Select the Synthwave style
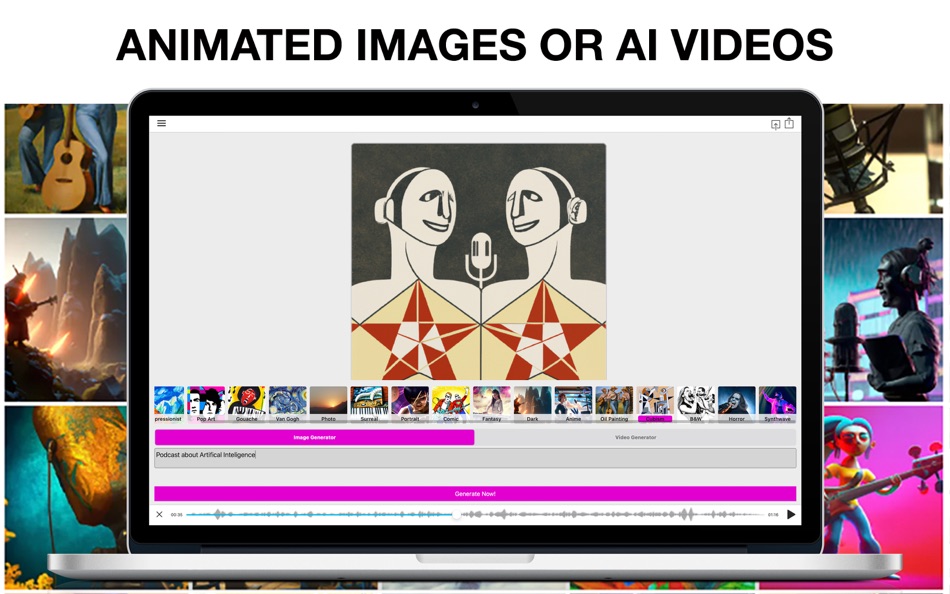Viewport: 950px width, 594px height. pos(777,404)
